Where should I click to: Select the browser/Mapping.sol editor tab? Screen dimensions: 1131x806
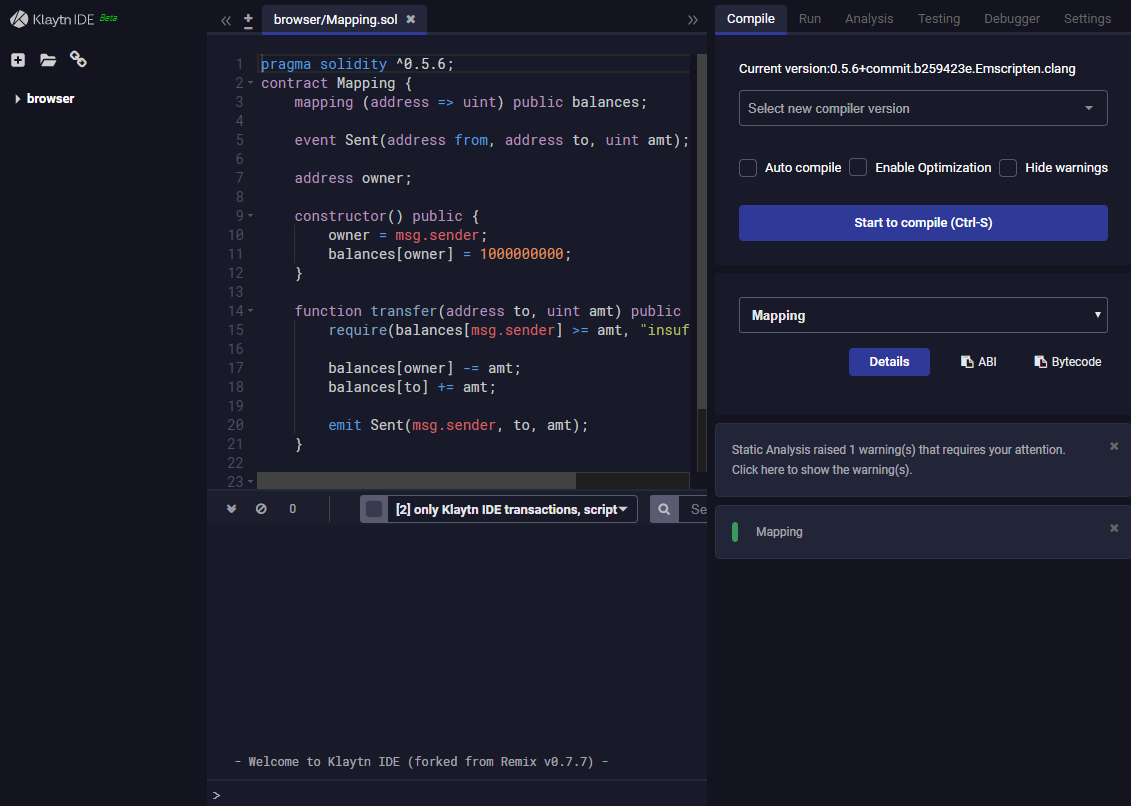coord(335,19)
